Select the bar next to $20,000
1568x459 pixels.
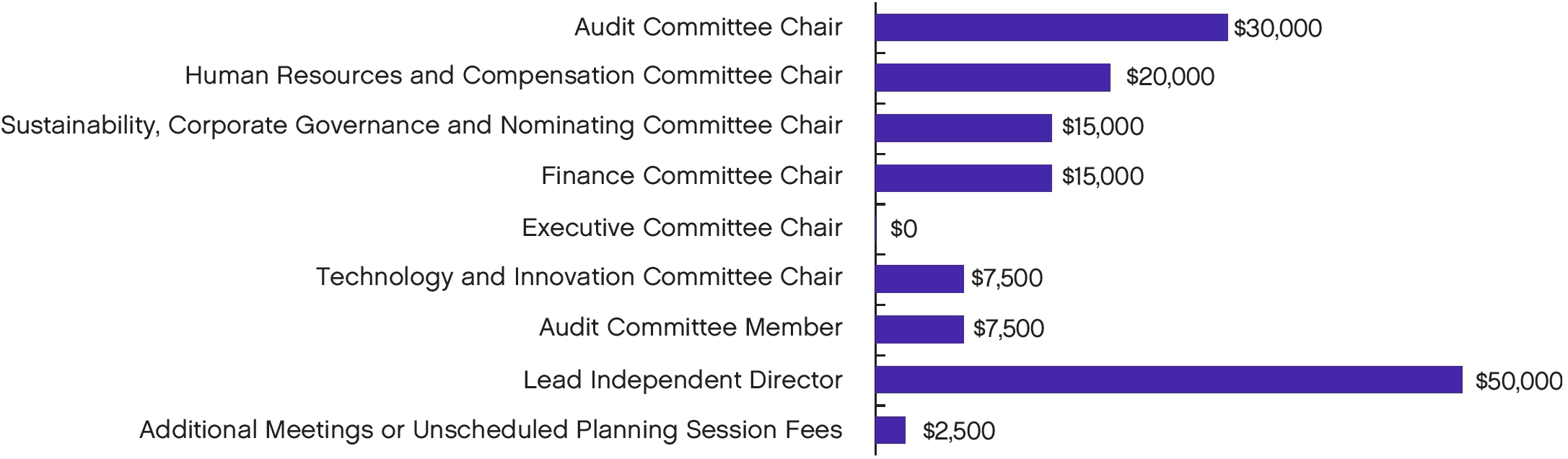click(x=992, y=77)
